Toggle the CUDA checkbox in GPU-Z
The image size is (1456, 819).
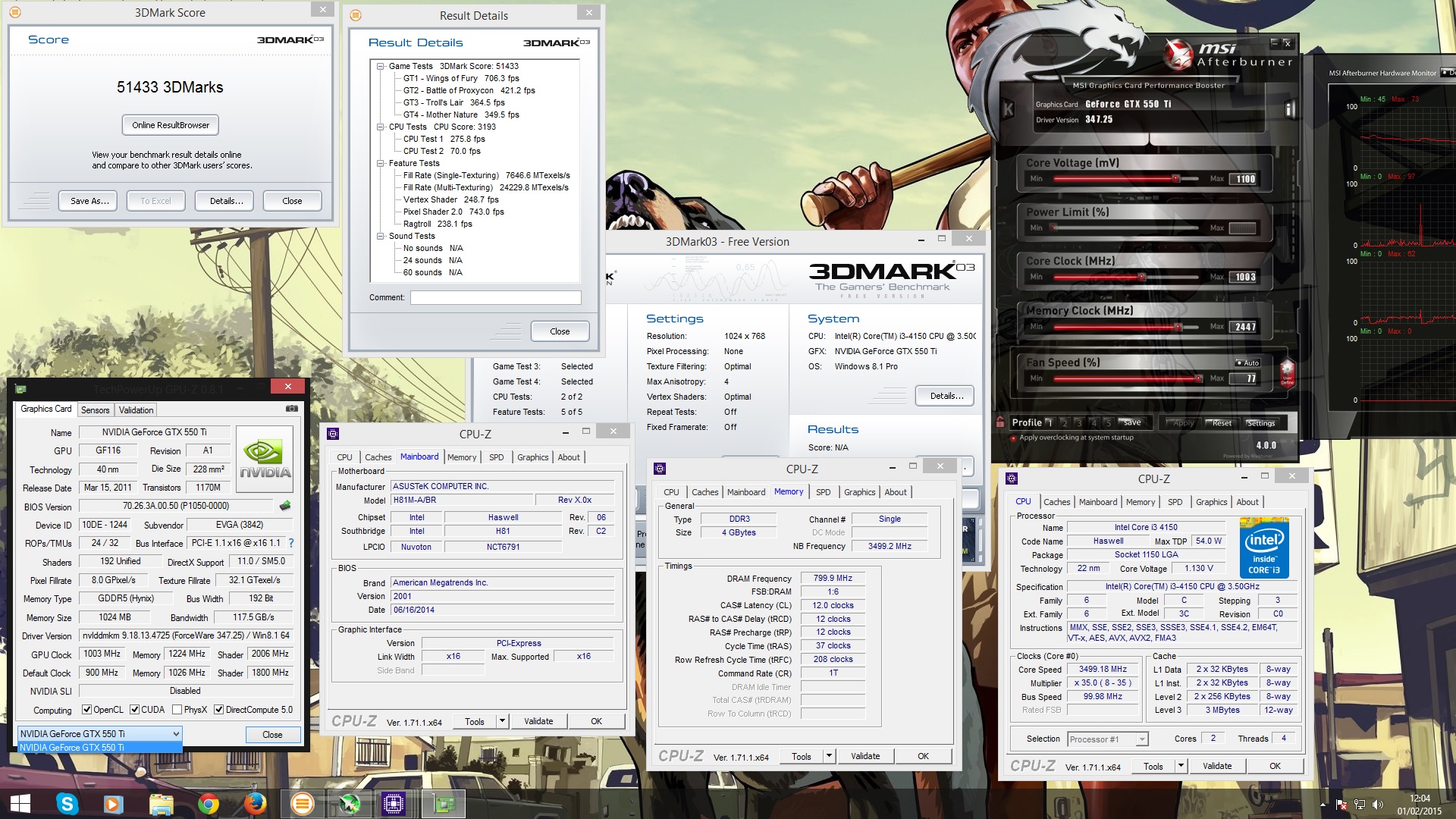(x=134, y=710)
